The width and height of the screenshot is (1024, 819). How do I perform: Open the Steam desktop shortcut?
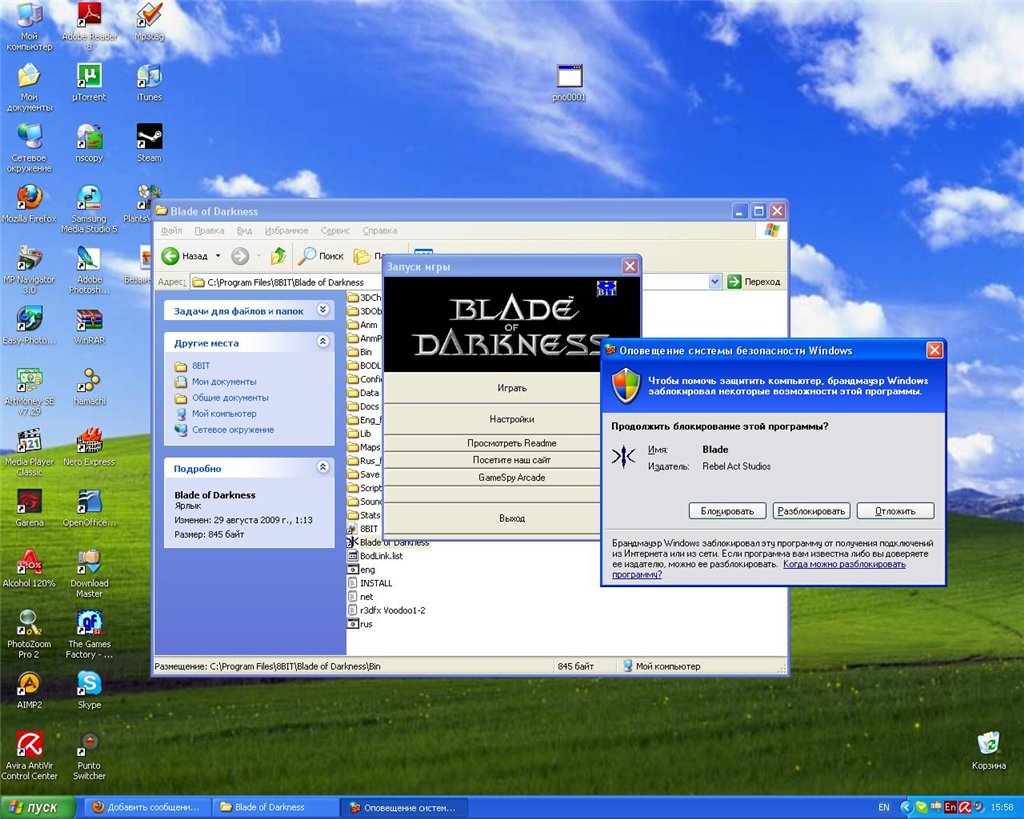pos(149,137)
